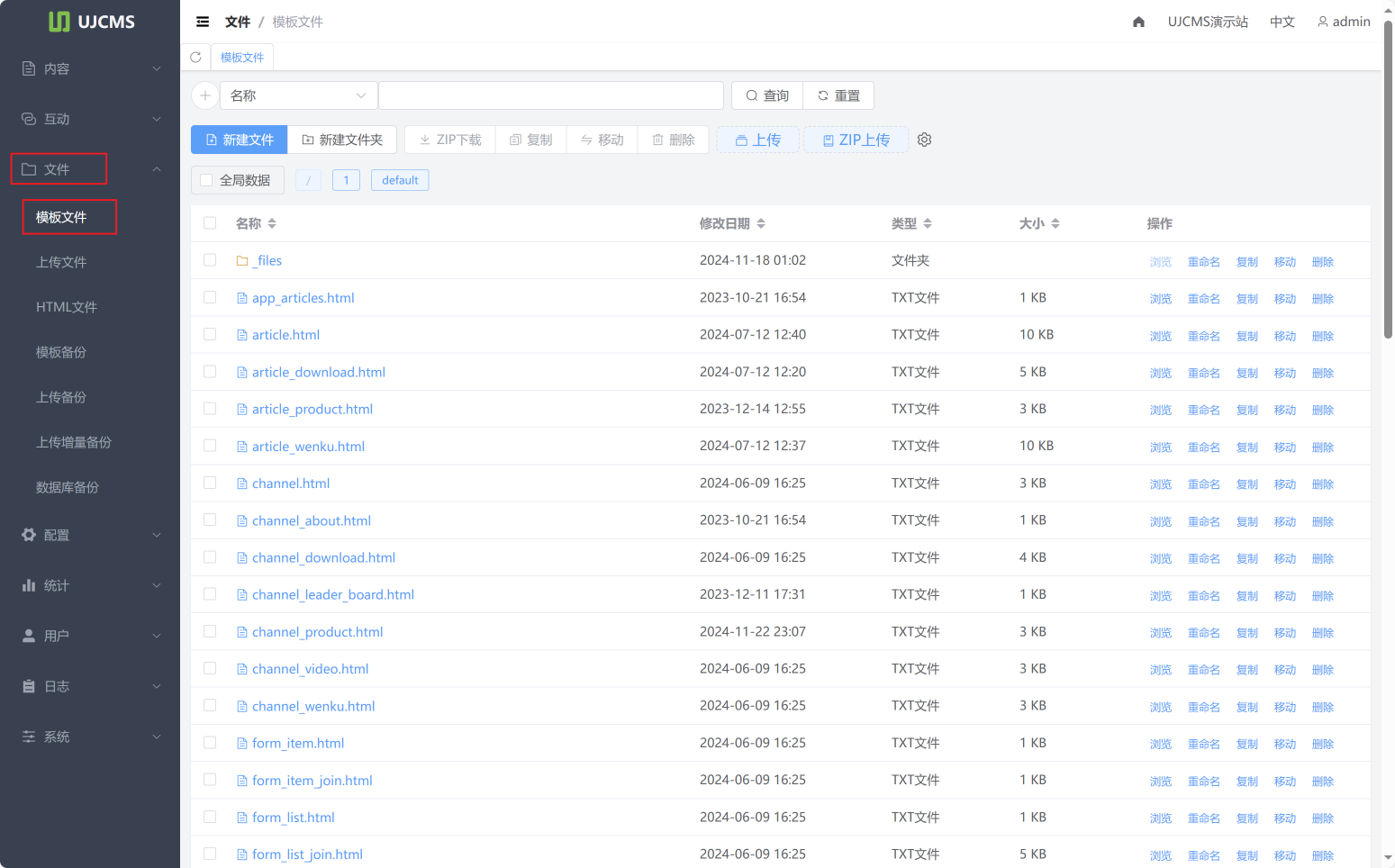Sort by 大小 column sort arrows
The width and height of the screenshot is (1395, 868).
coord(1055,223)
